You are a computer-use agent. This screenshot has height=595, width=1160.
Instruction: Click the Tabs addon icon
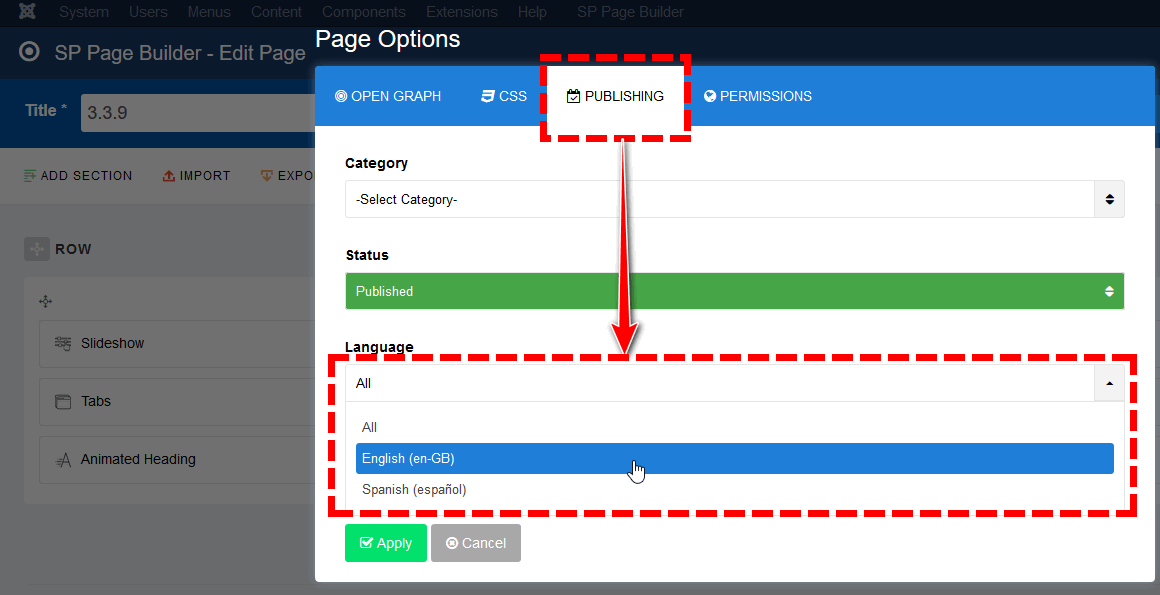coord(63,402)
